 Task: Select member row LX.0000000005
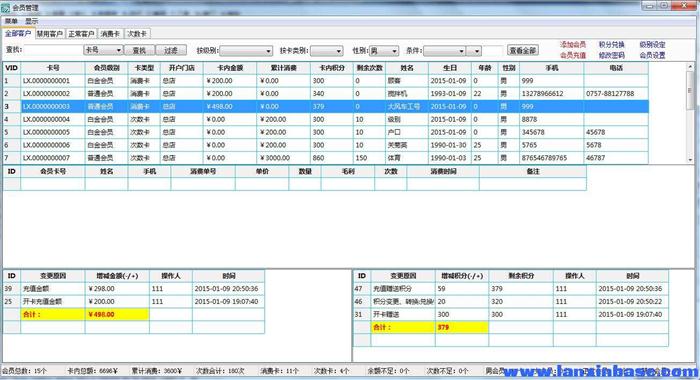point(325,133)
